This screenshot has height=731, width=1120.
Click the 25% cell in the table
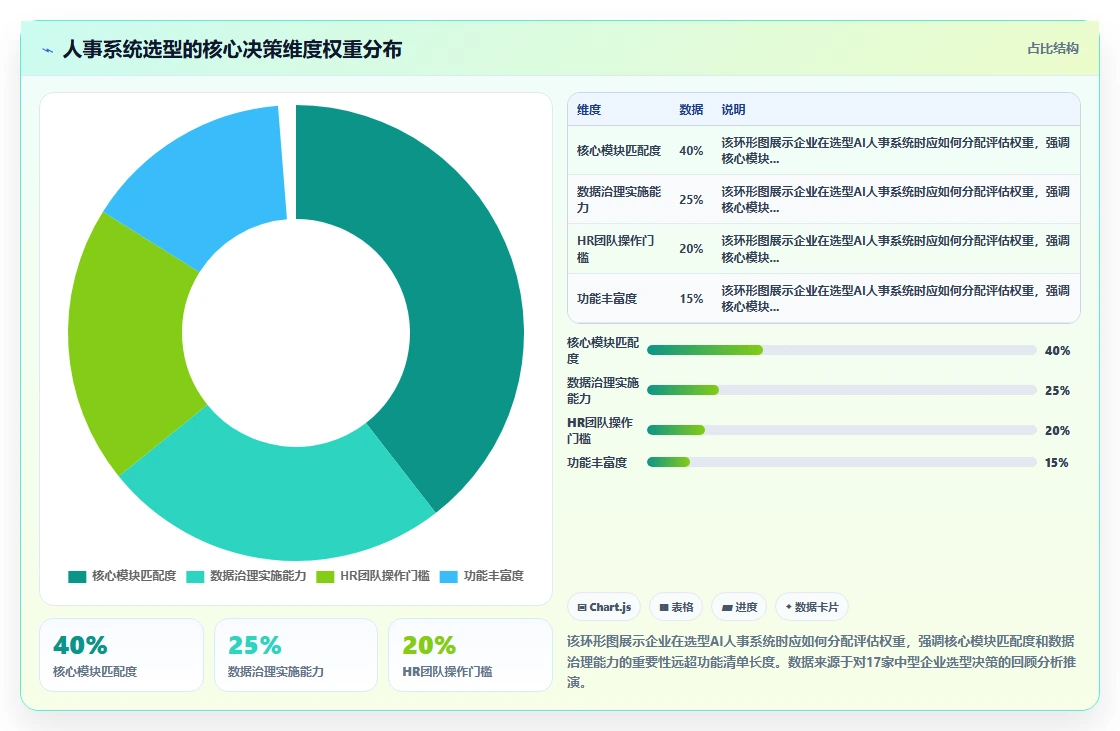(x=691, y=199)
